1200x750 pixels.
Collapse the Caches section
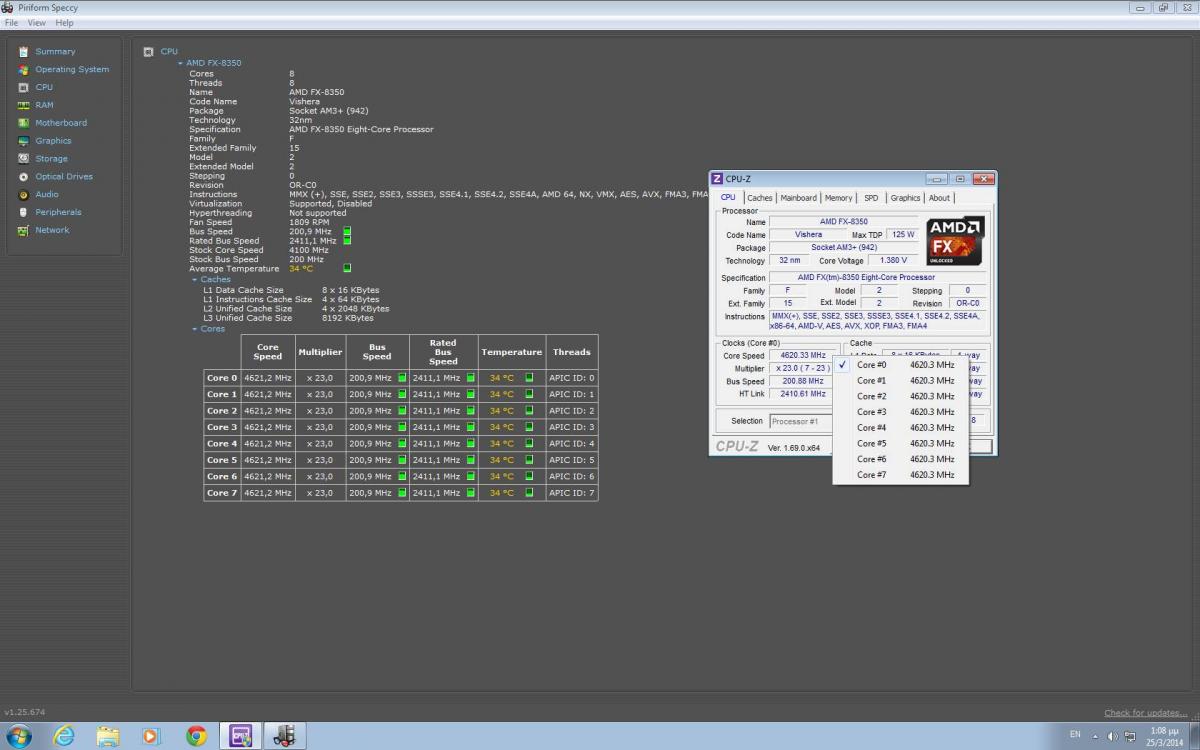click(195, 280)
